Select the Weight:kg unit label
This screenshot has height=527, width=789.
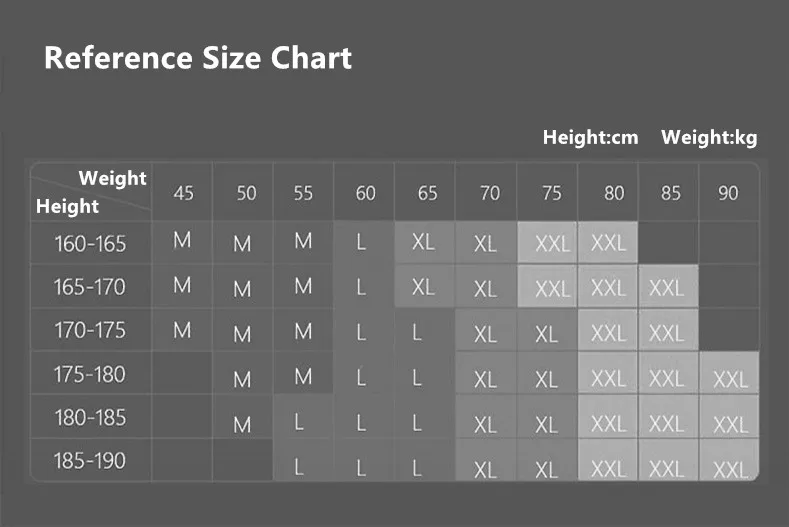(709, 137)
